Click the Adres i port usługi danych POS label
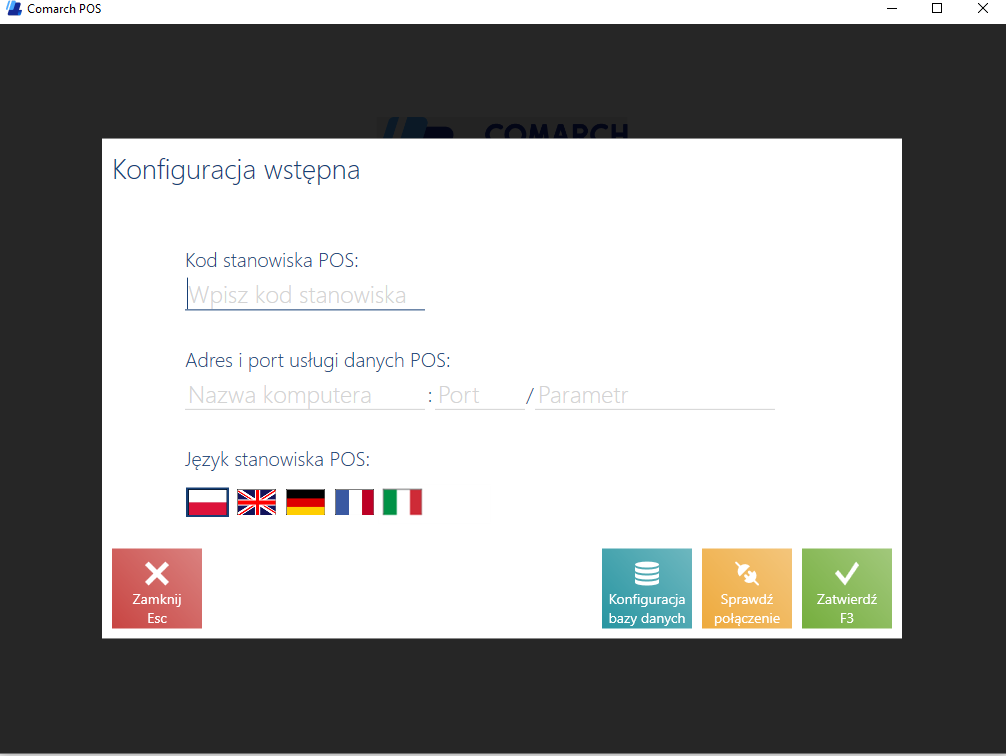Viewport: 1006px width, 756px height. click(318, 361)
